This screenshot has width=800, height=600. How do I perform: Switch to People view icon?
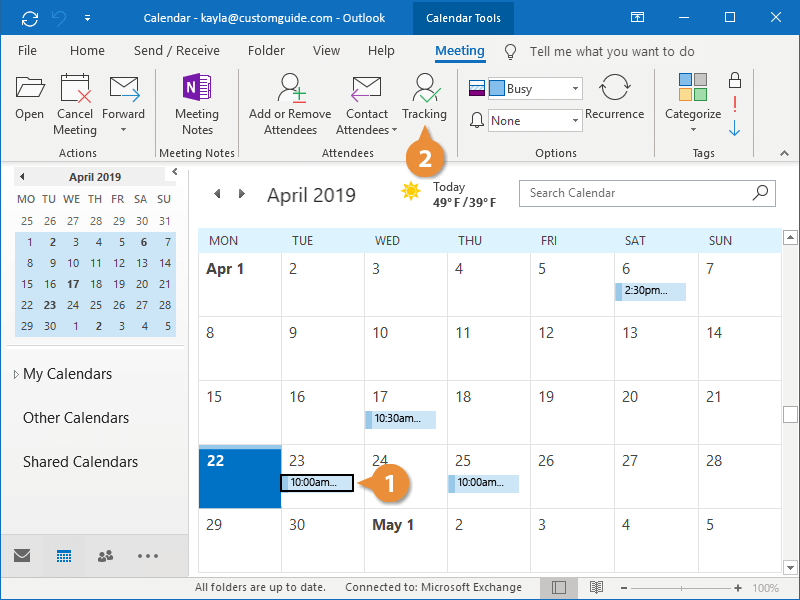point(106,556)
